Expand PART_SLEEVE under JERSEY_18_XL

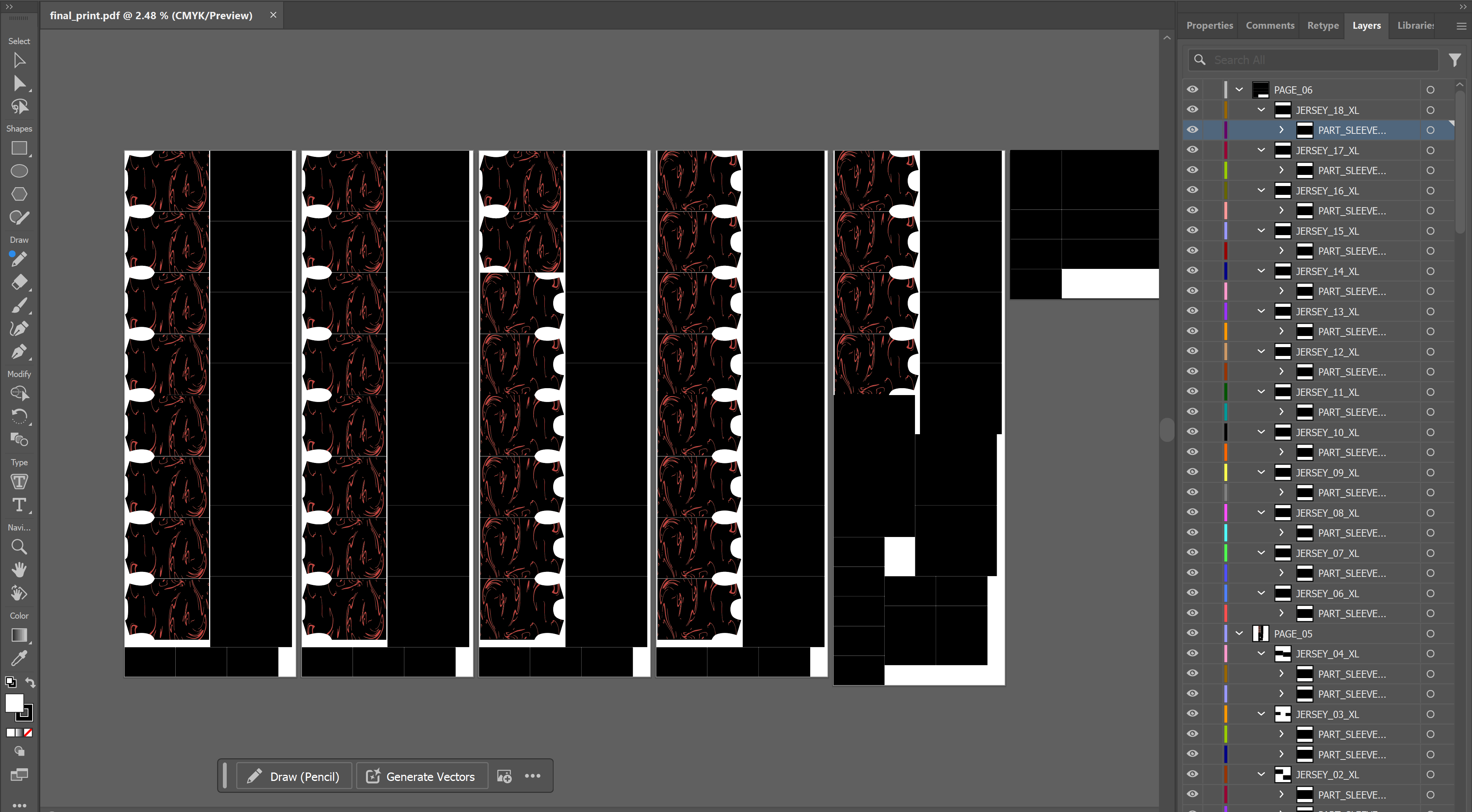pos(1282,130)
